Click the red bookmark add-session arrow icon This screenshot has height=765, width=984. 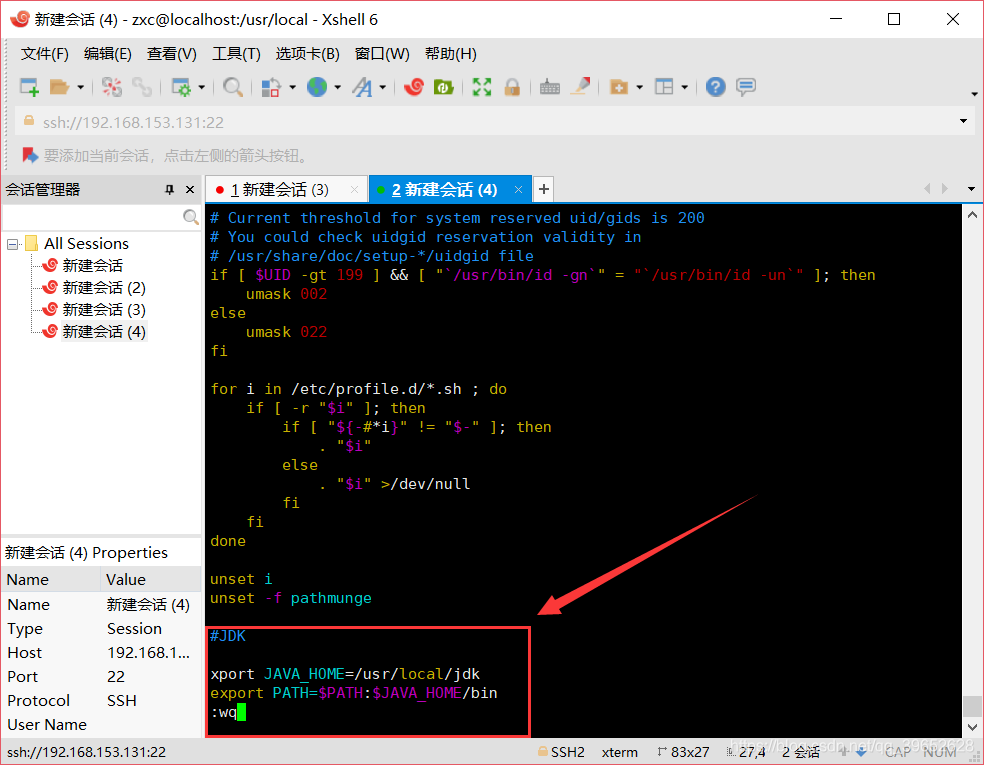point(29,155)
